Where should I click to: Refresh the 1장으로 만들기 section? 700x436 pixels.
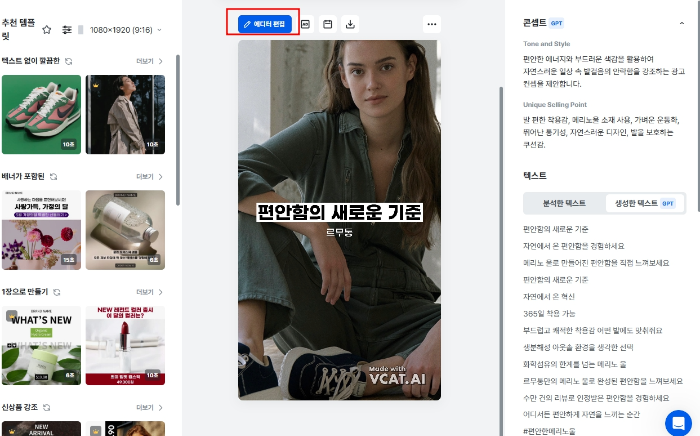click(57, 292)
